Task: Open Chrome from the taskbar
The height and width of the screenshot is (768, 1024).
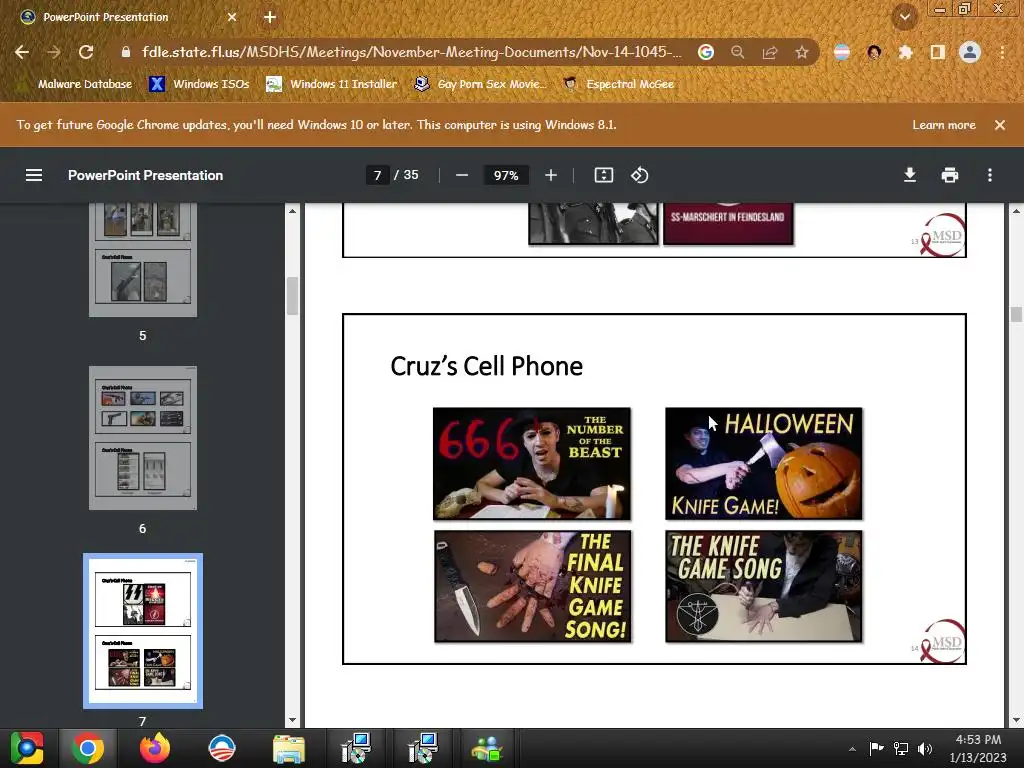Action: coord(88,748)
